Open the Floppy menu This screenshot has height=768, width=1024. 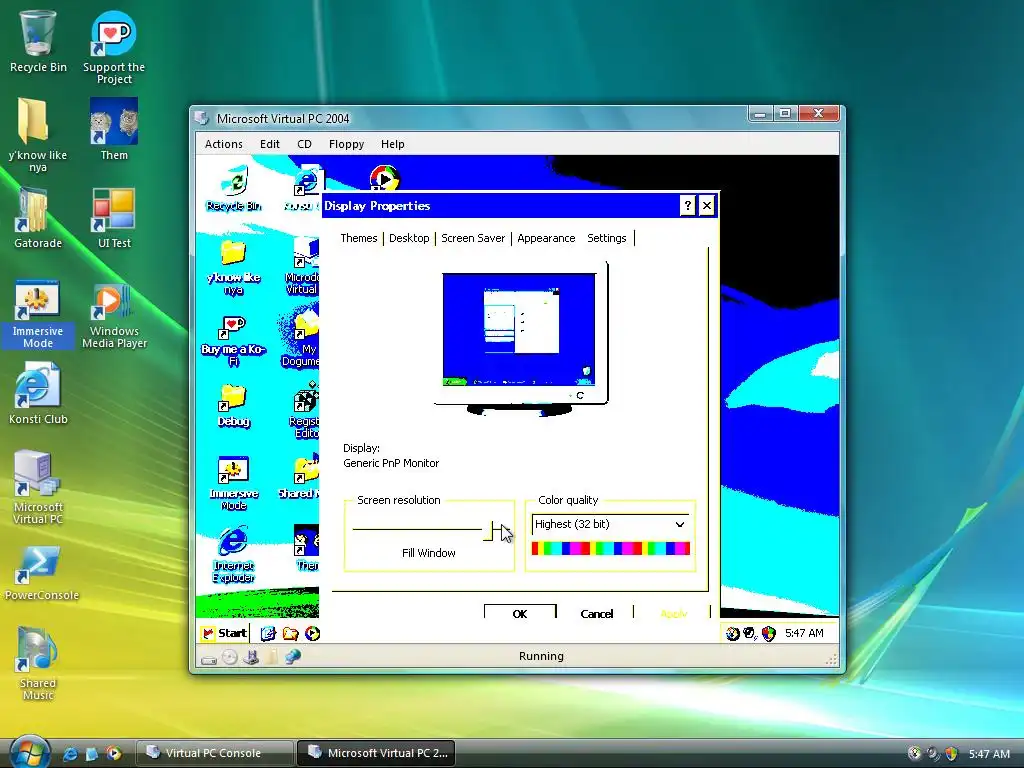pyautogui.click(x=346, y=144)
